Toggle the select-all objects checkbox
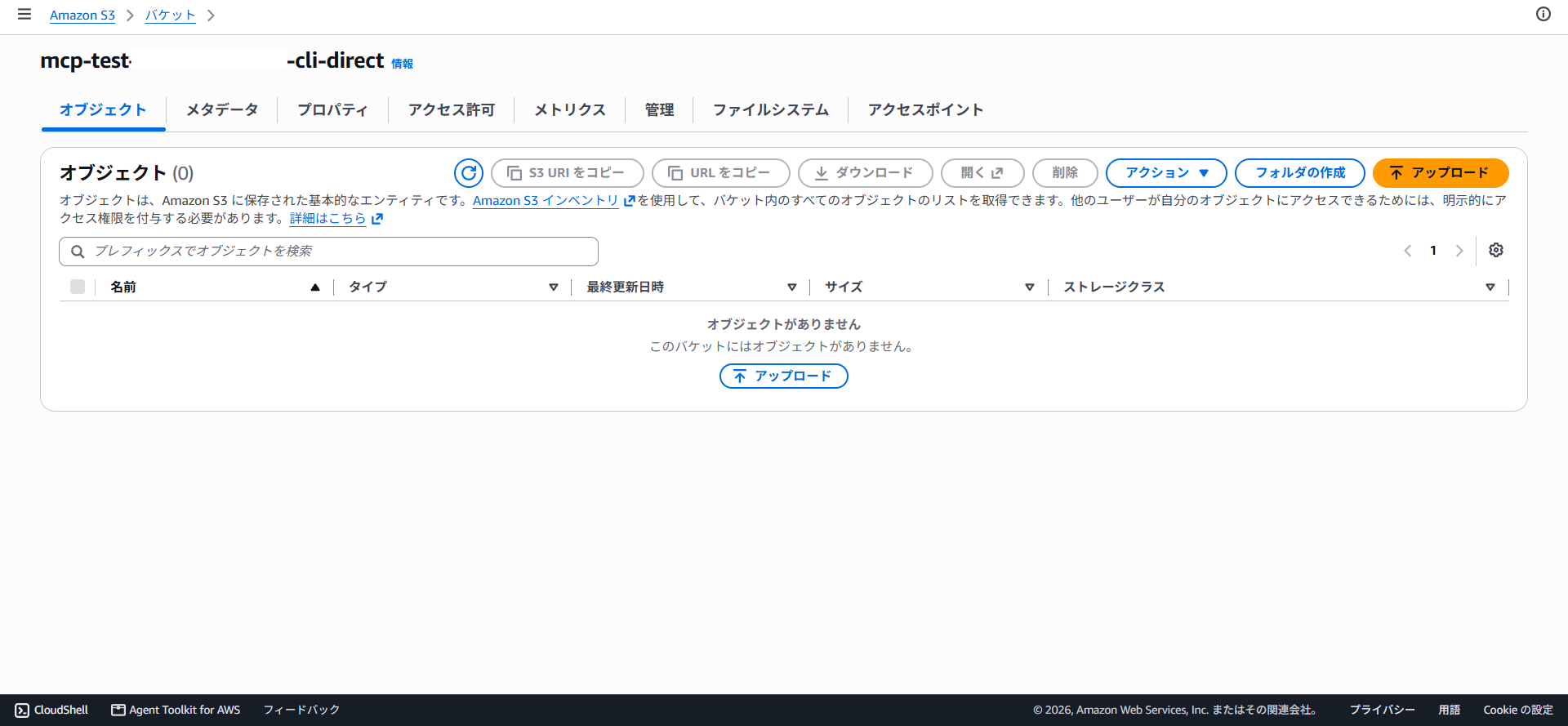Image resolution: width=1568 pixels, height=726 pixels. coord(78,287)
